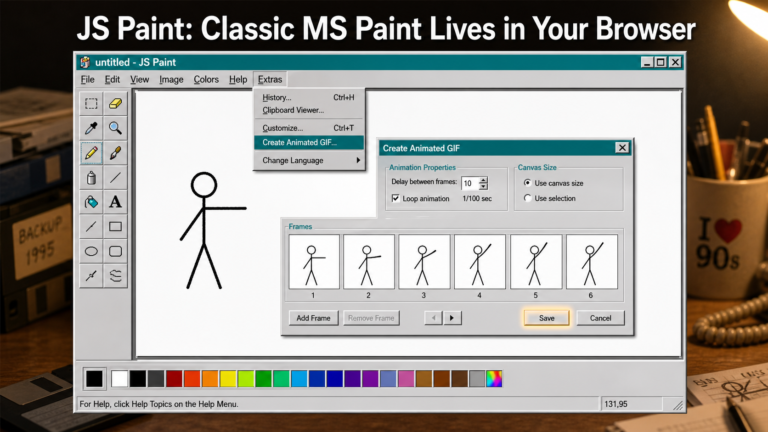
Task: Decrease delay between frames with down arrow
Action: (x=483, y=187)
